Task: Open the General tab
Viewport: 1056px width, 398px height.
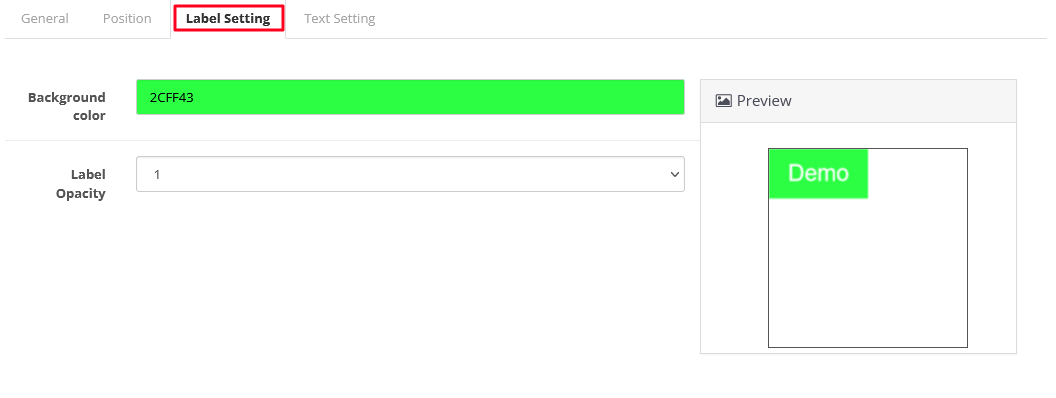Action: point(45,19)
